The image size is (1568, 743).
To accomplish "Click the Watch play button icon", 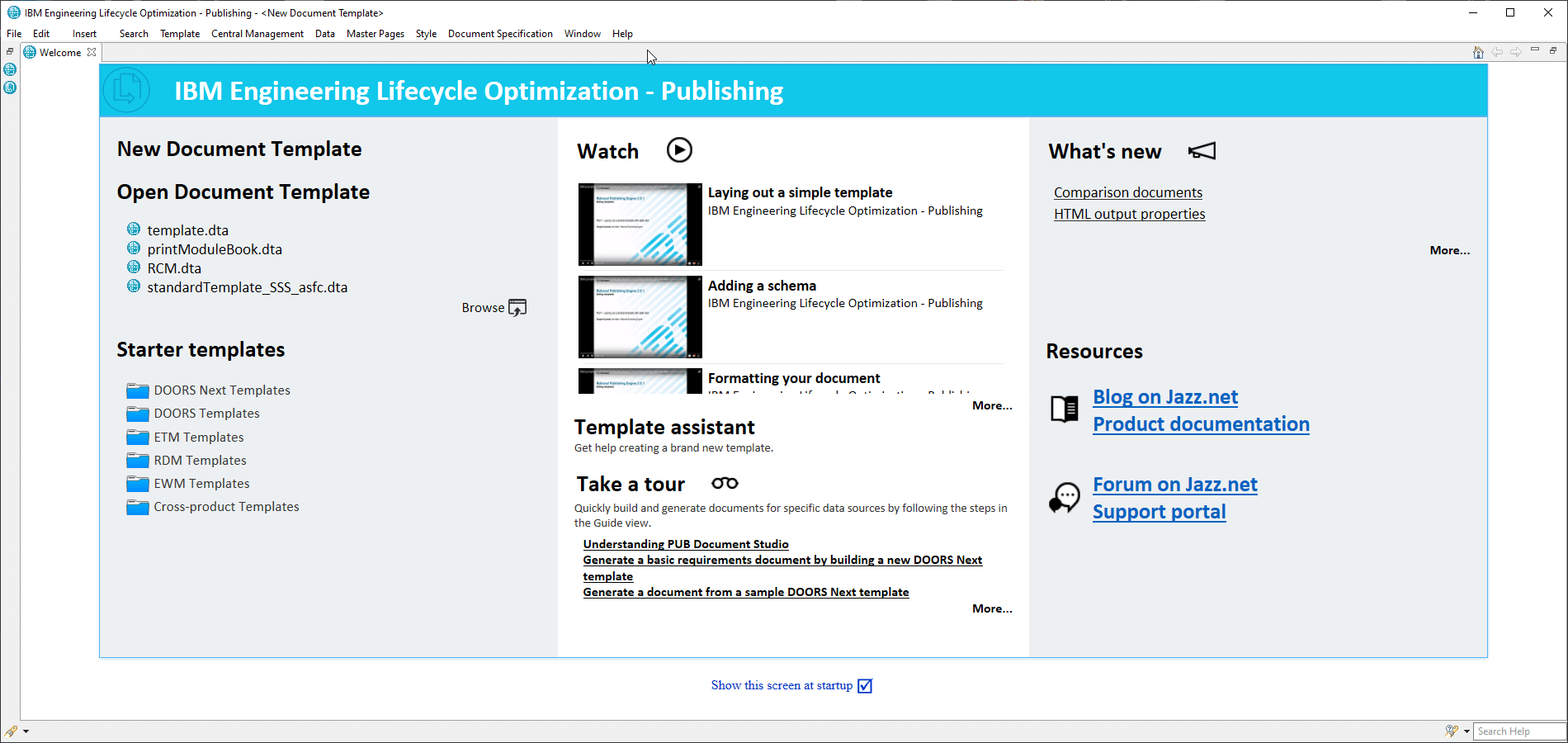I will pos(678,150).
